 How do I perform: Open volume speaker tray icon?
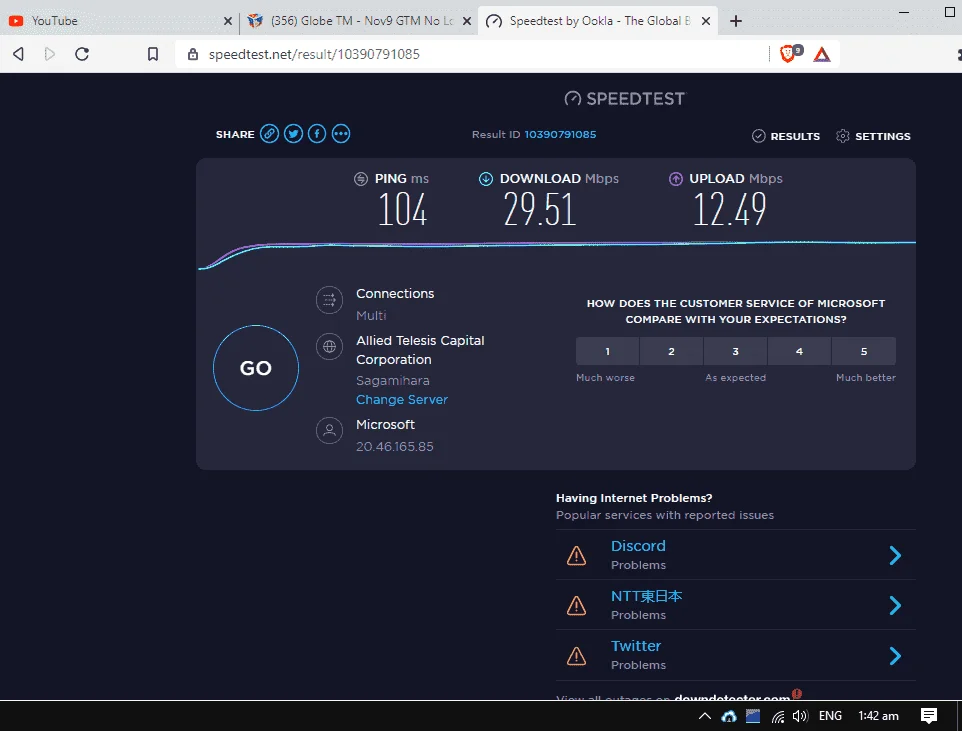point(799,716)
